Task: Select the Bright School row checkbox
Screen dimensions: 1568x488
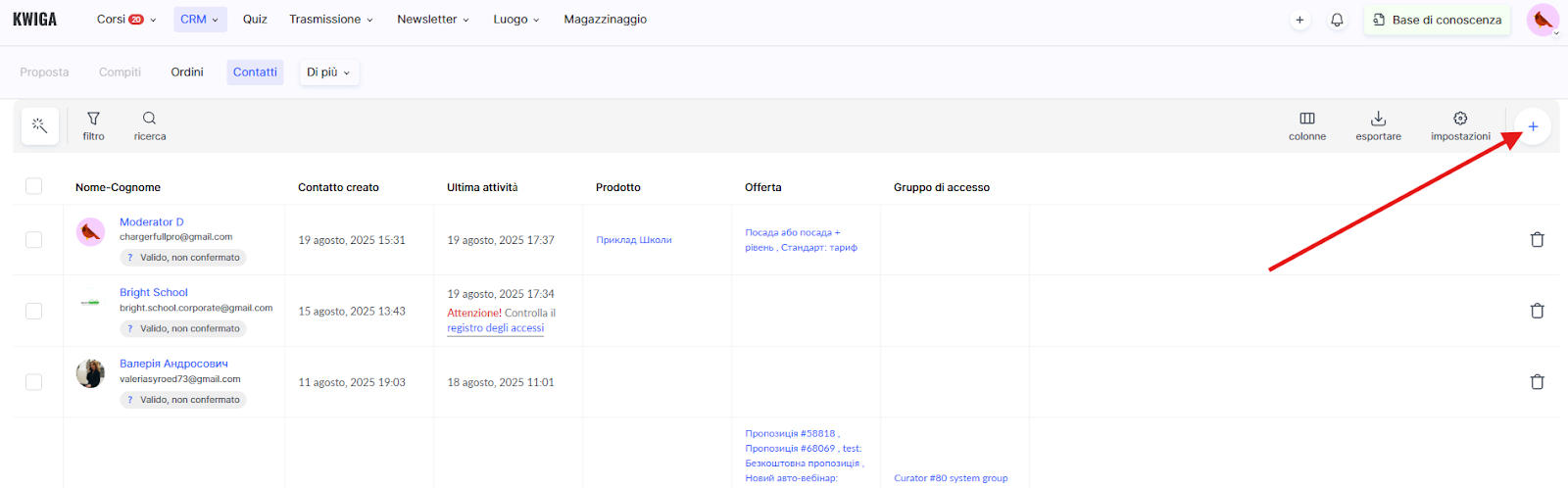Action: pos(34,311)
